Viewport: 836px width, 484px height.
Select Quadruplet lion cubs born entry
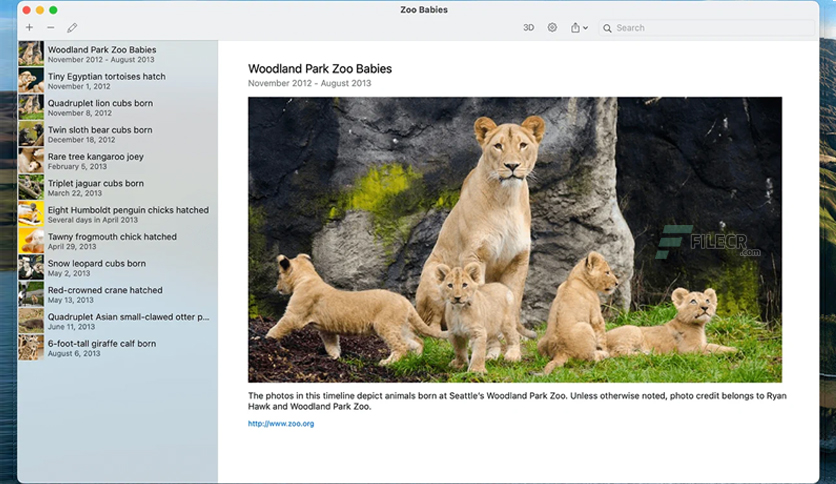click(118, 107)
